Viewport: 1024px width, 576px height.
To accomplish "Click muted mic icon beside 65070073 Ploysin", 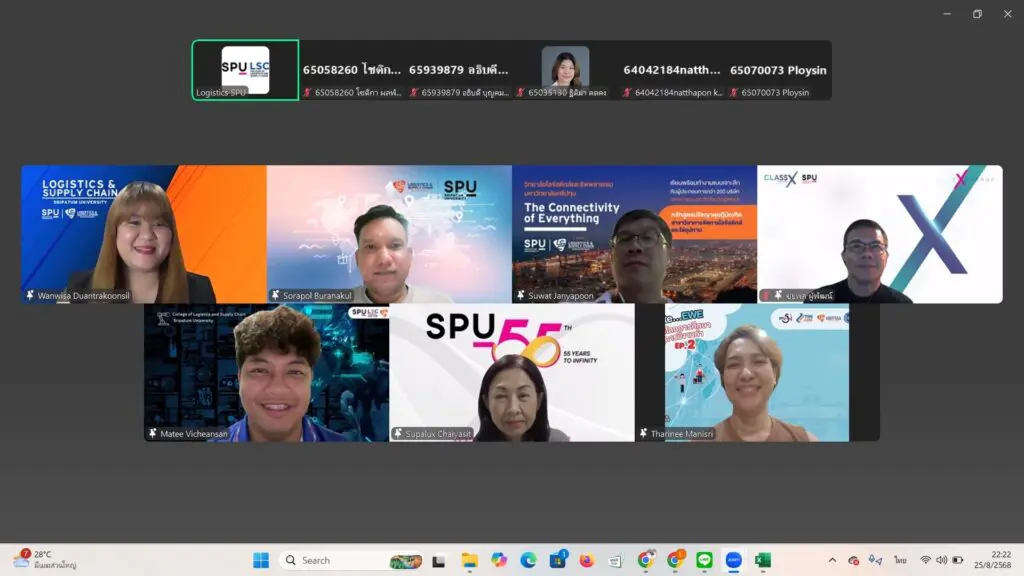I will pyautogui.click(x=733, y=93).
